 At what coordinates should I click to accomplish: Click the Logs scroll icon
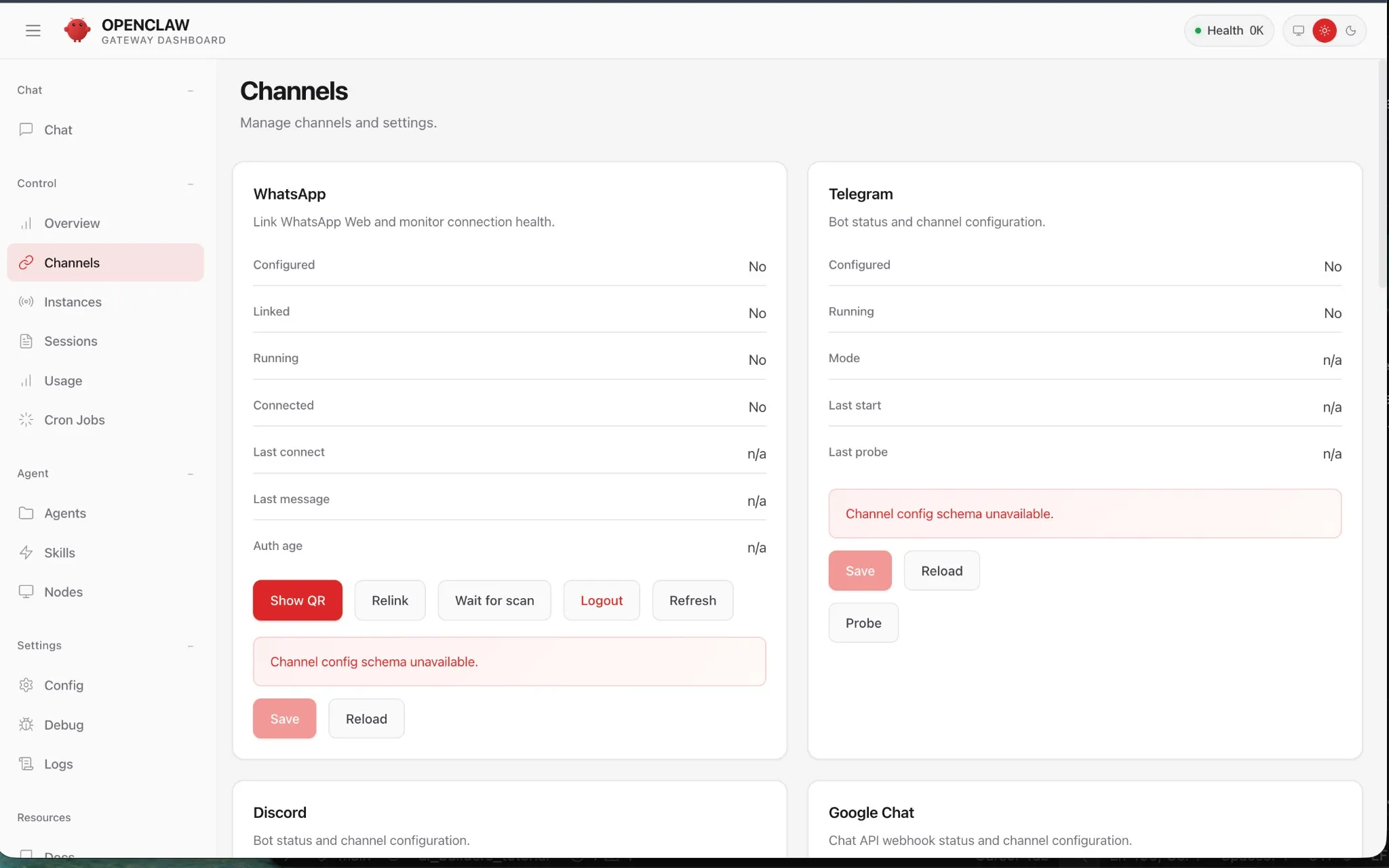[x=26, y=764]
